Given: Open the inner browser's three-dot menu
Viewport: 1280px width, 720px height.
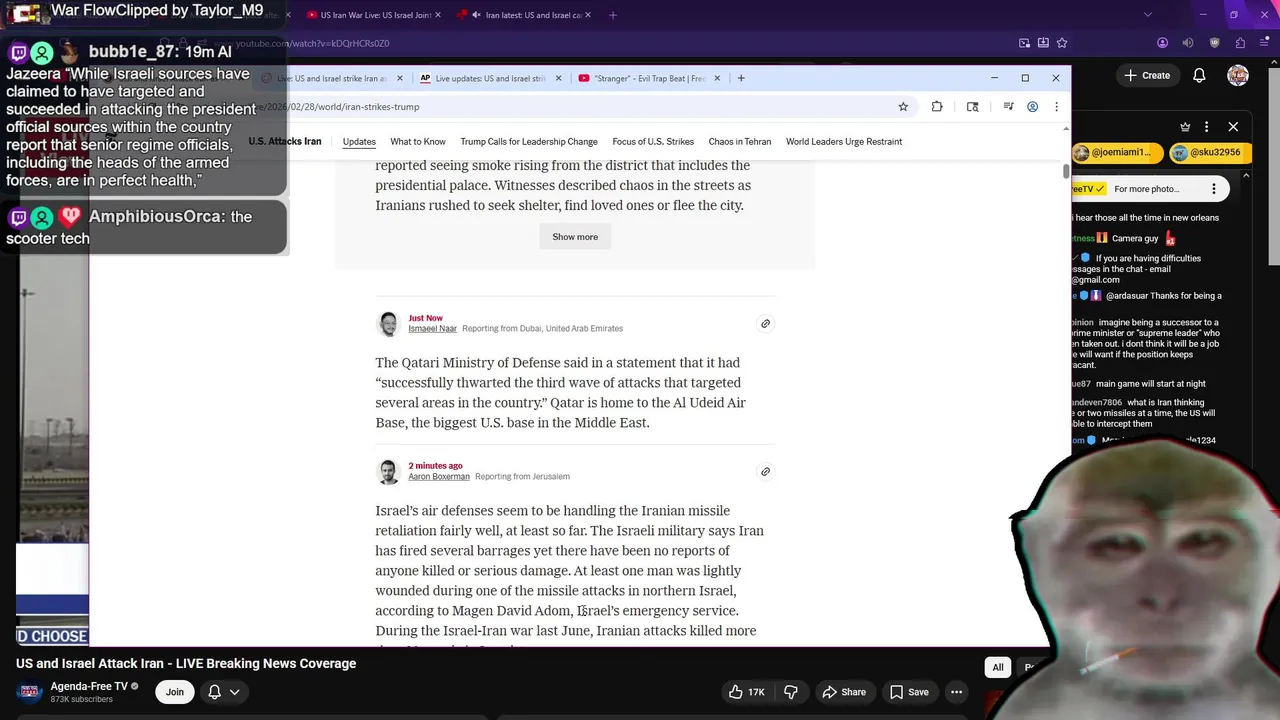Looking at the screenshot, I should (x=1056, y=107).
